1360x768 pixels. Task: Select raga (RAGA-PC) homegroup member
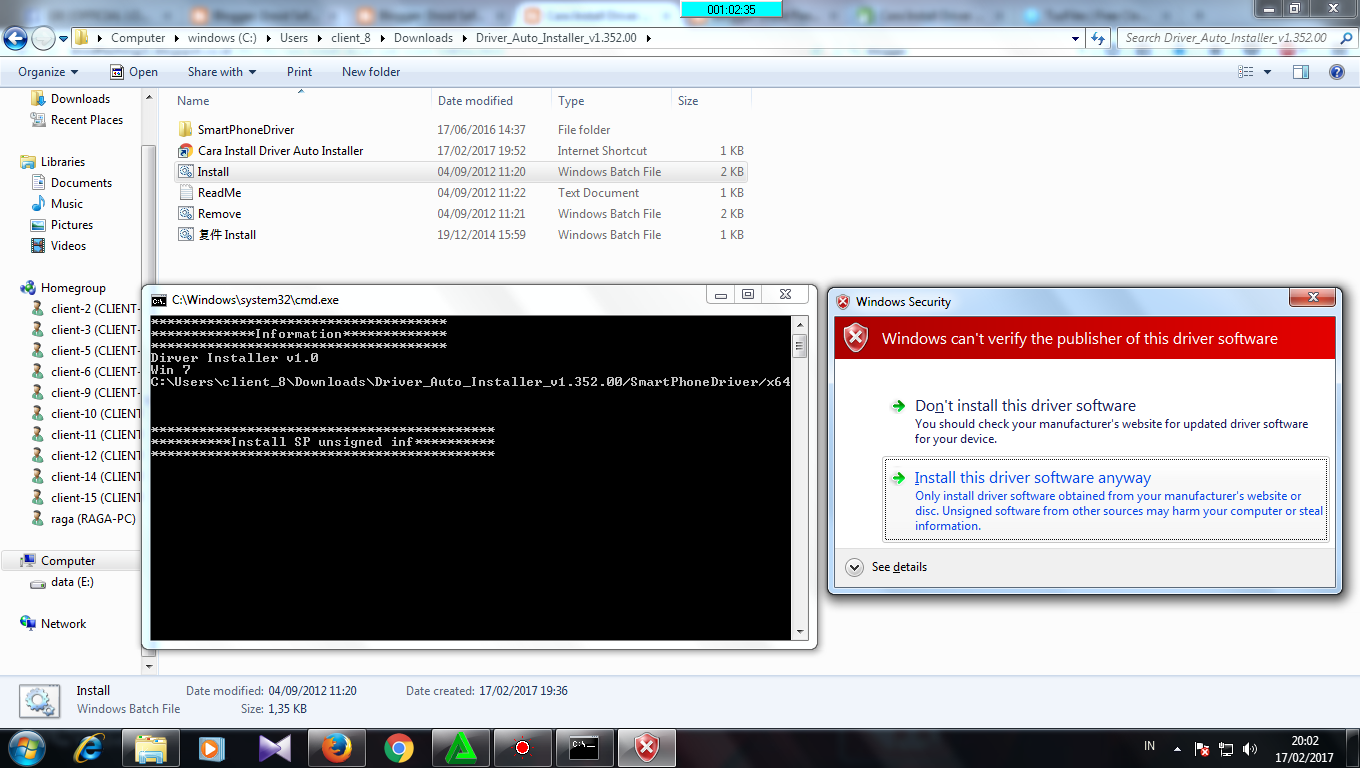[93, 519]
